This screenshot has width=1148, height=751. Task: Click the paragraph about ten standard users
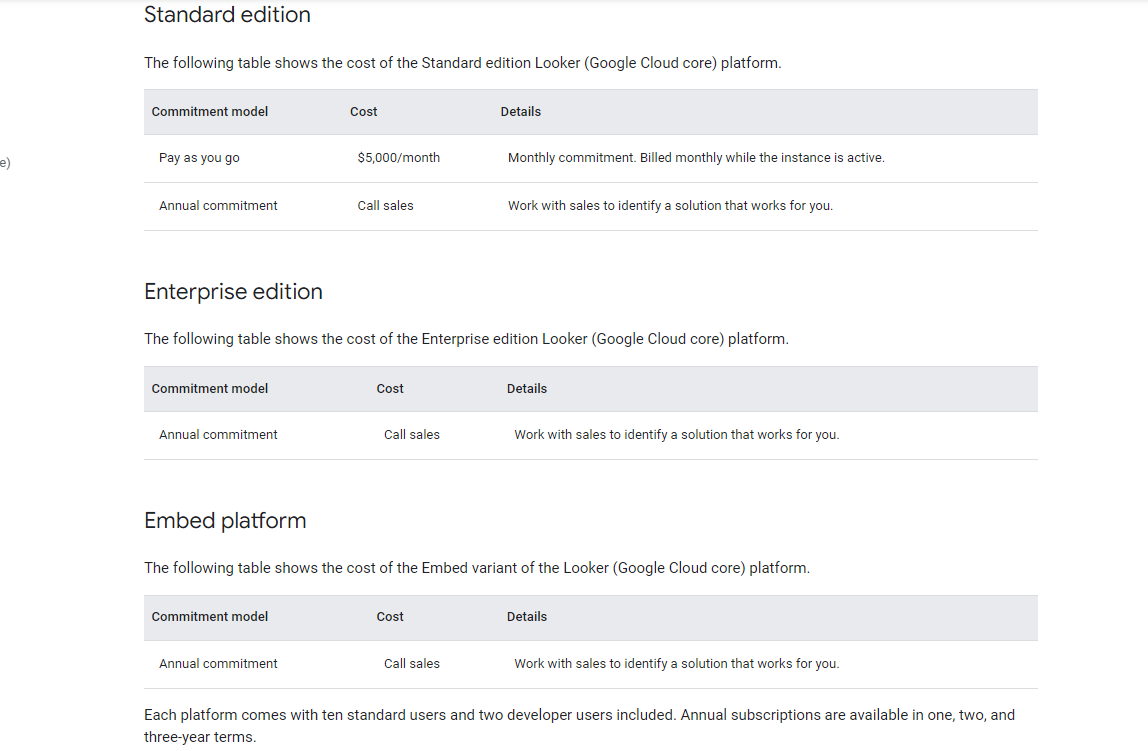[x=579, y=723]
